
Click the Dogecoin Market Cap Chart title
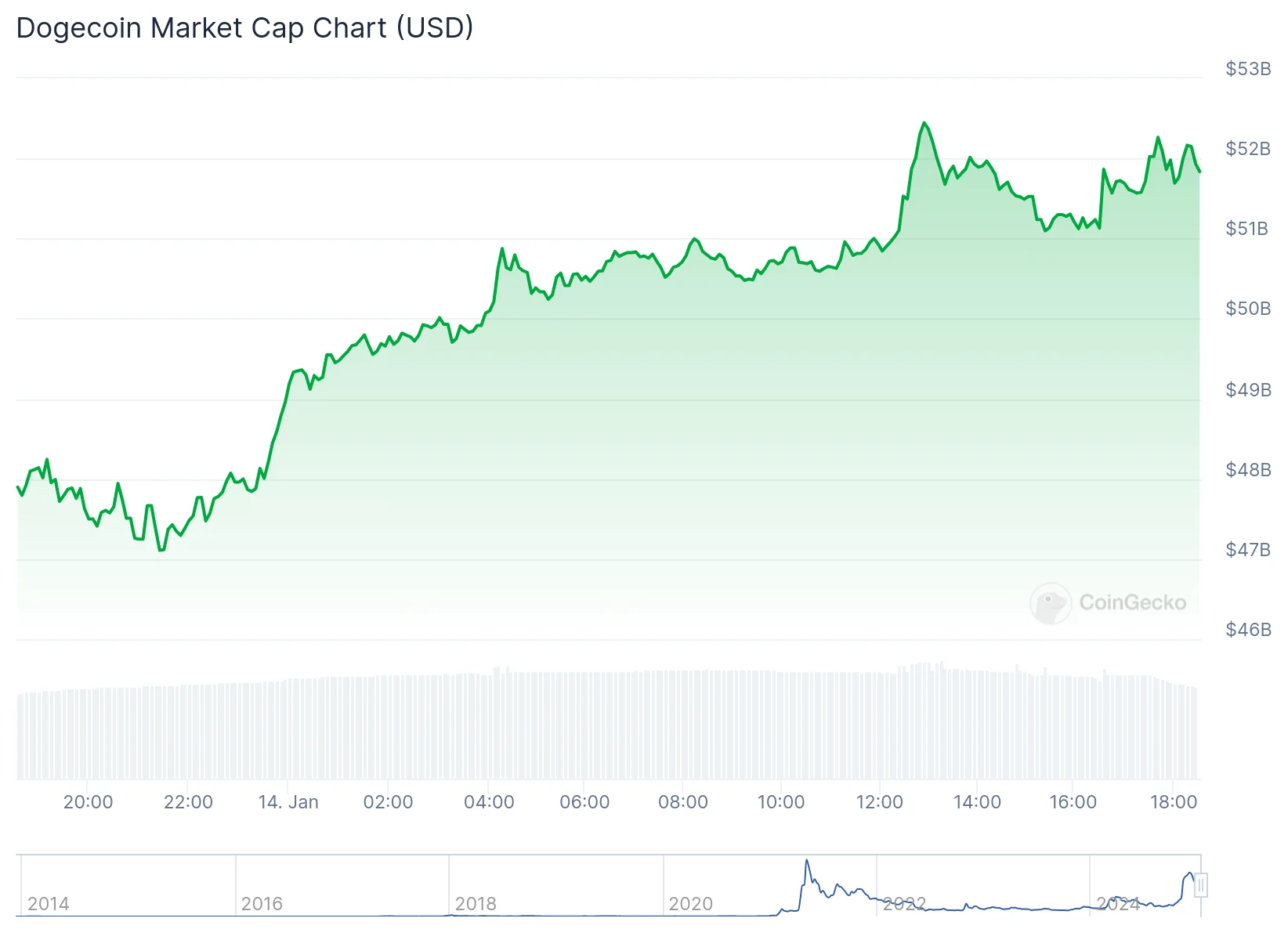pyautogui.click(x=244, y=28)
